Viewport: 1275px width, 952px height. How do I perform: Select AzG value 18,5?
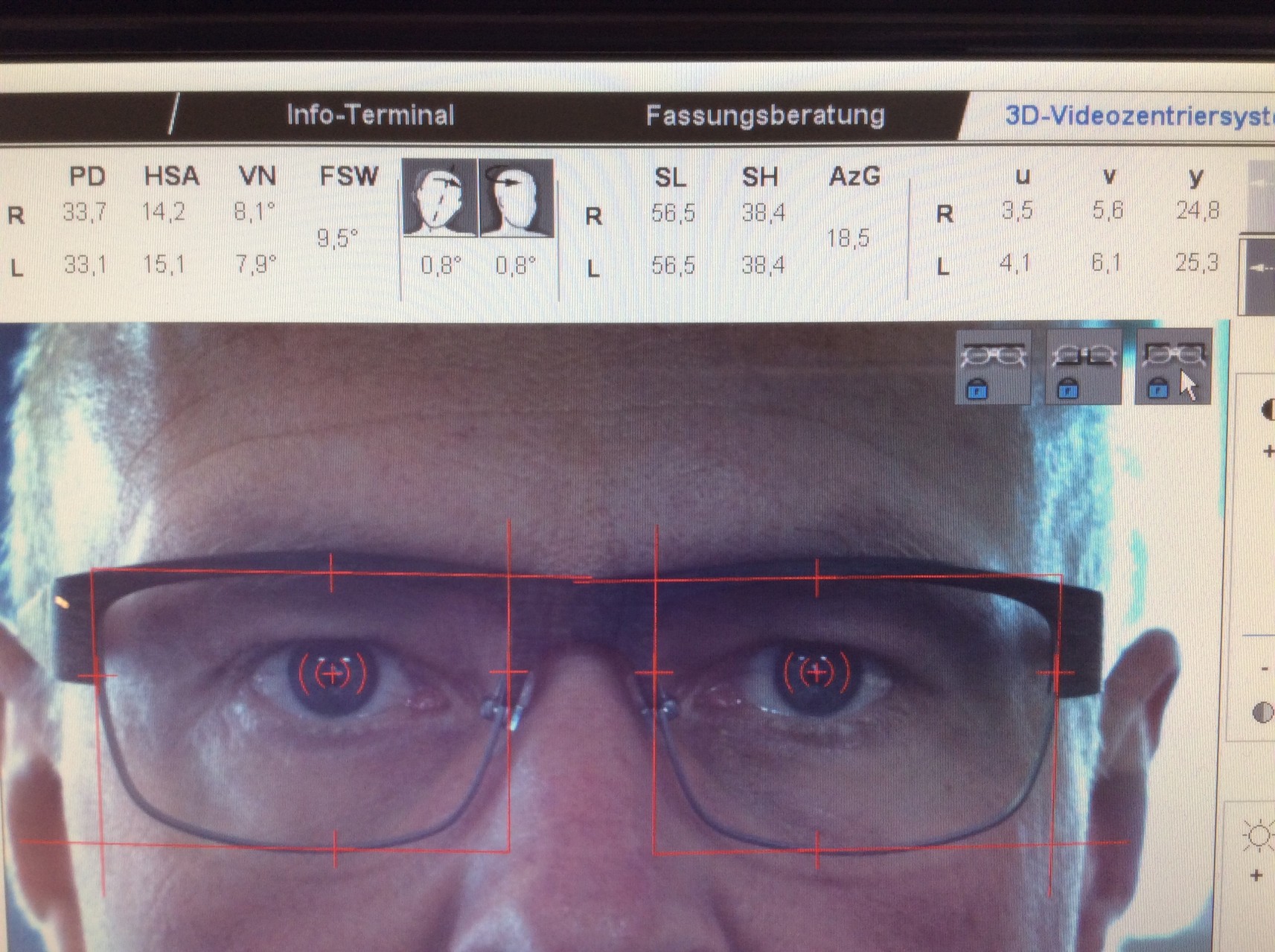pos(848,238)
